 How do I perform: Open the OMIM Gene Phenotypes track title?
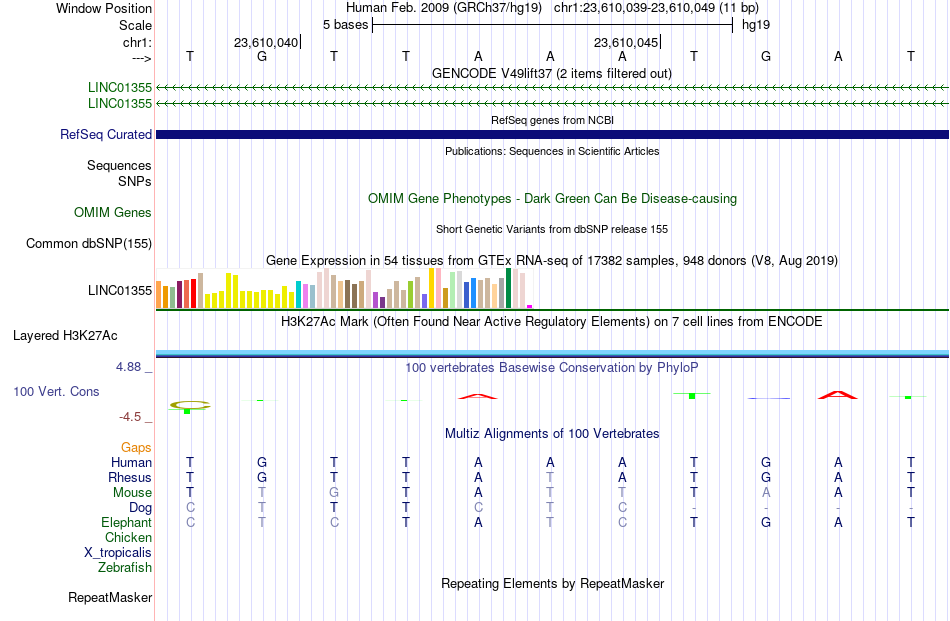tap(552, 199)
